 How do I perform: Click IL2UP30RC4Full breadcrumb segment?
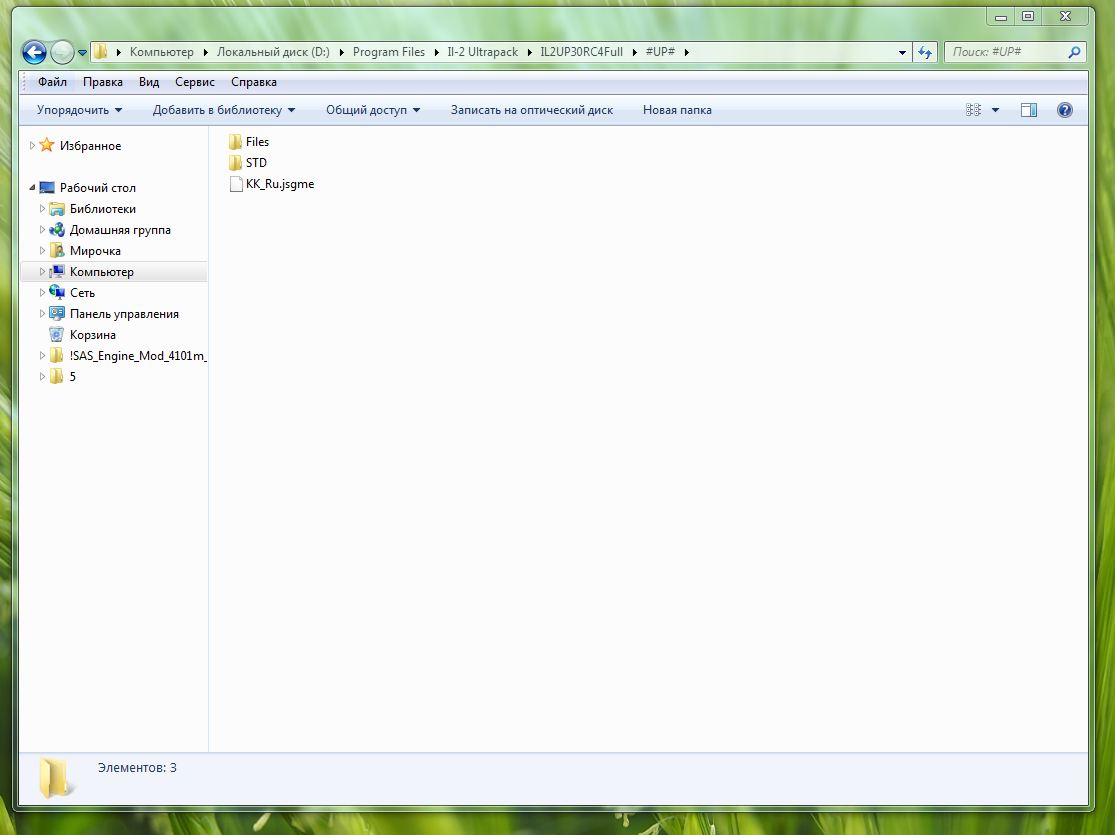point(581,52)
